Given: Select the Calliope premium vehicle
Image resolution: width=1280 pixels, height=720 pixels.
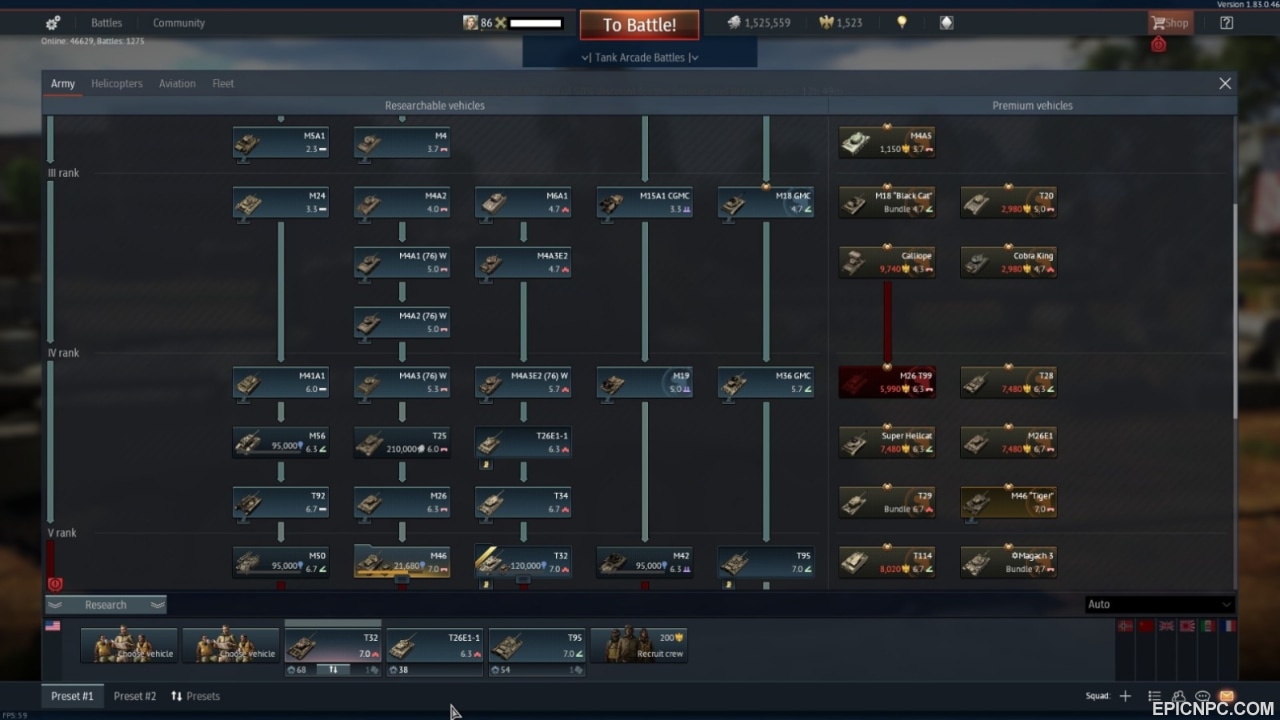Looking at the screenshot, I should [887, 262].
